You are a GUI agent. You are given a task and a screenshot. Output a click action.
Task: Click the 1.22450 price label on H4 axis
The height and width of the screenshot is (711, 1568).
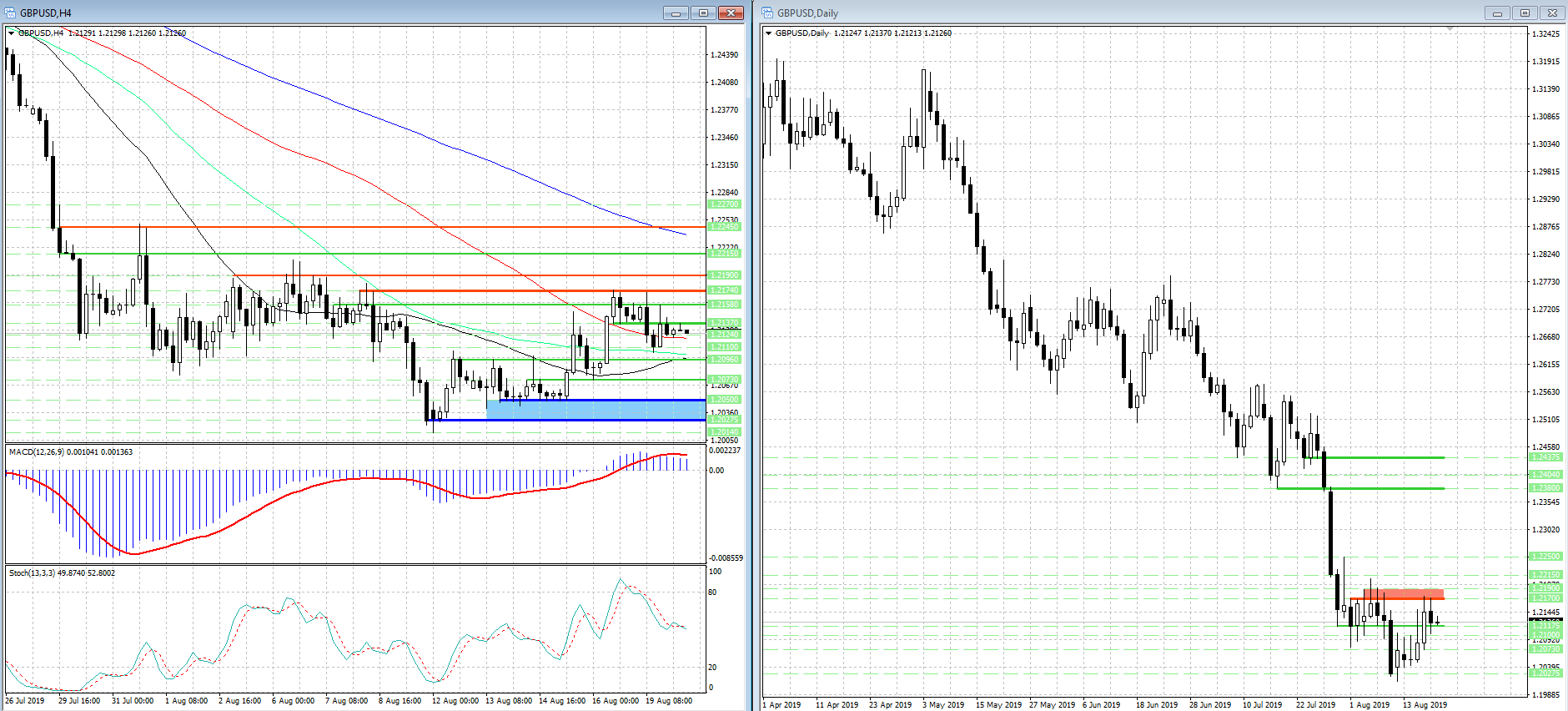tap(723, 227)
